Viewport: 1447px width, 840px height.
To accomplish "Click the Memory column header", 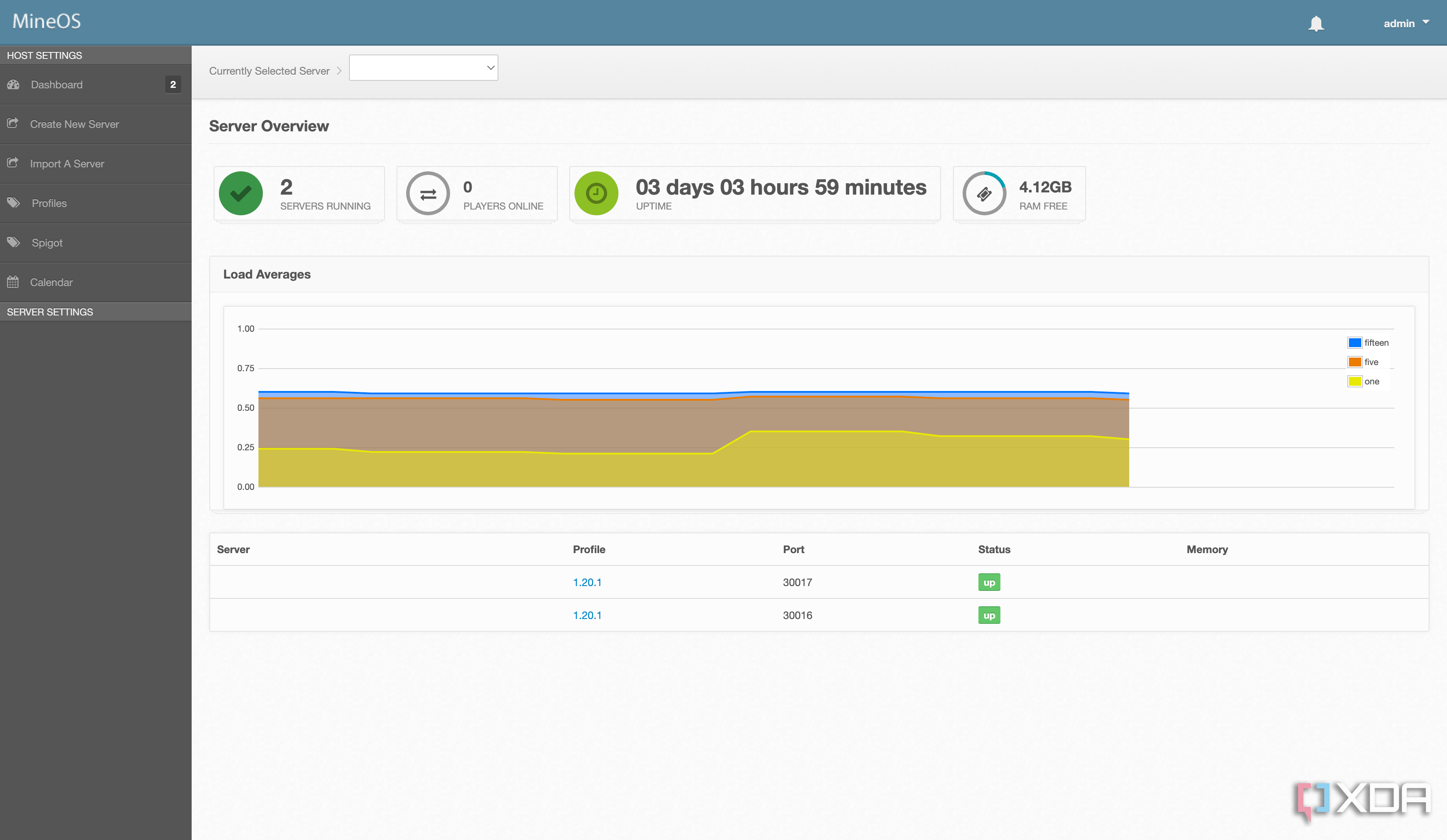I will click(x=1207, y=549).
